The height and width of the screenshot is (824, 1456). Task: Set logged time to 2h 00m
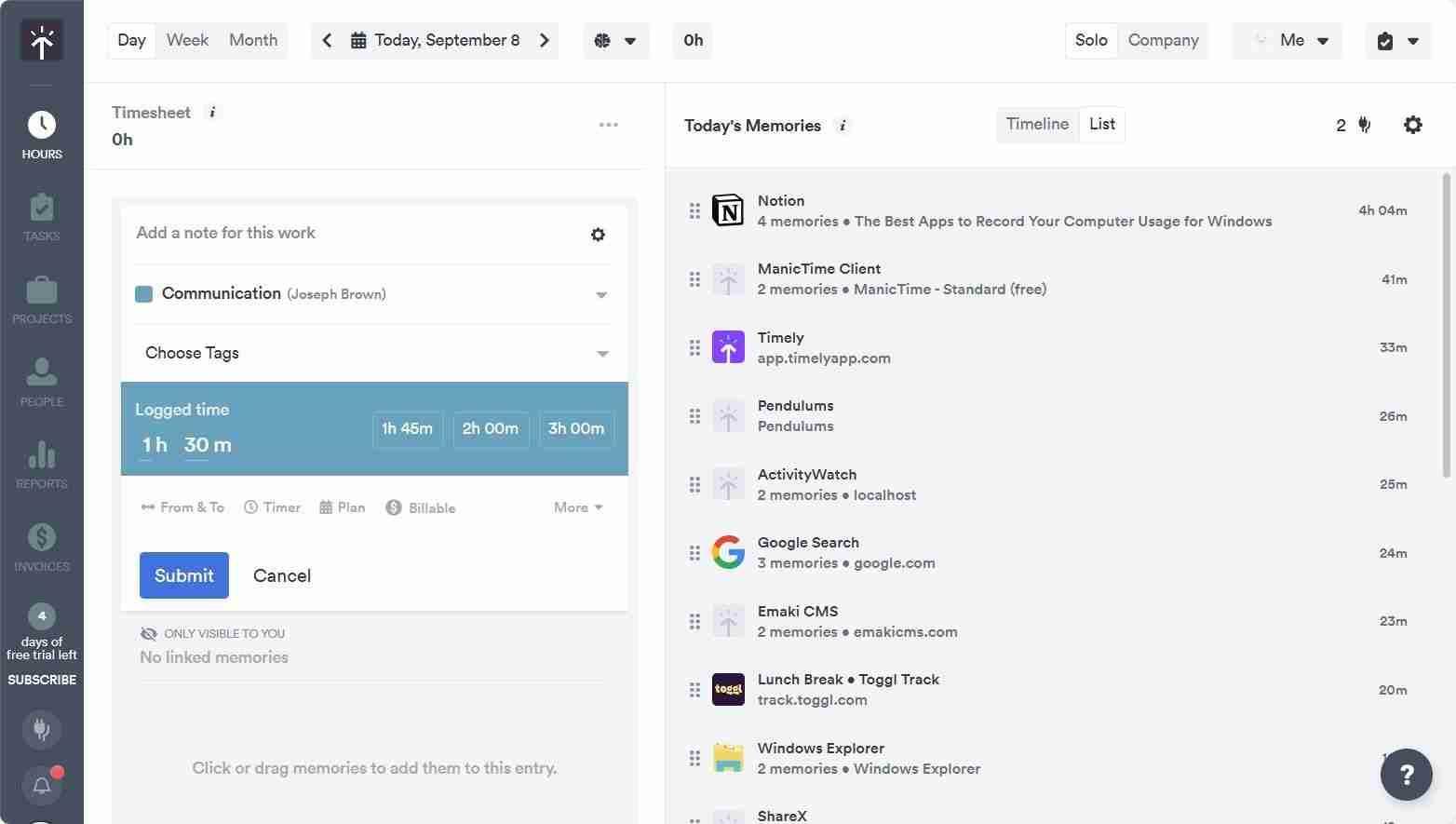coord(491,429)
